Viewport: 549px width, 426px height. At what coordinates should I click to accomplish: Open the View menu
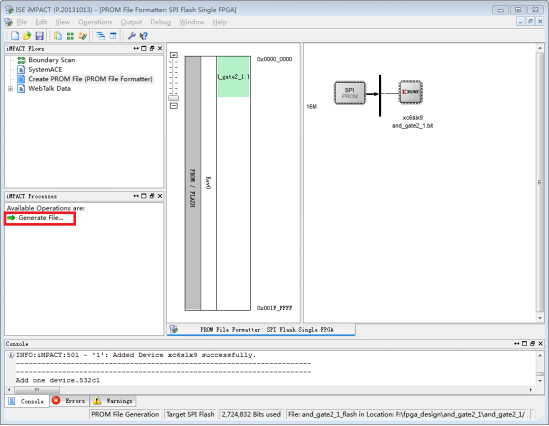62,22
